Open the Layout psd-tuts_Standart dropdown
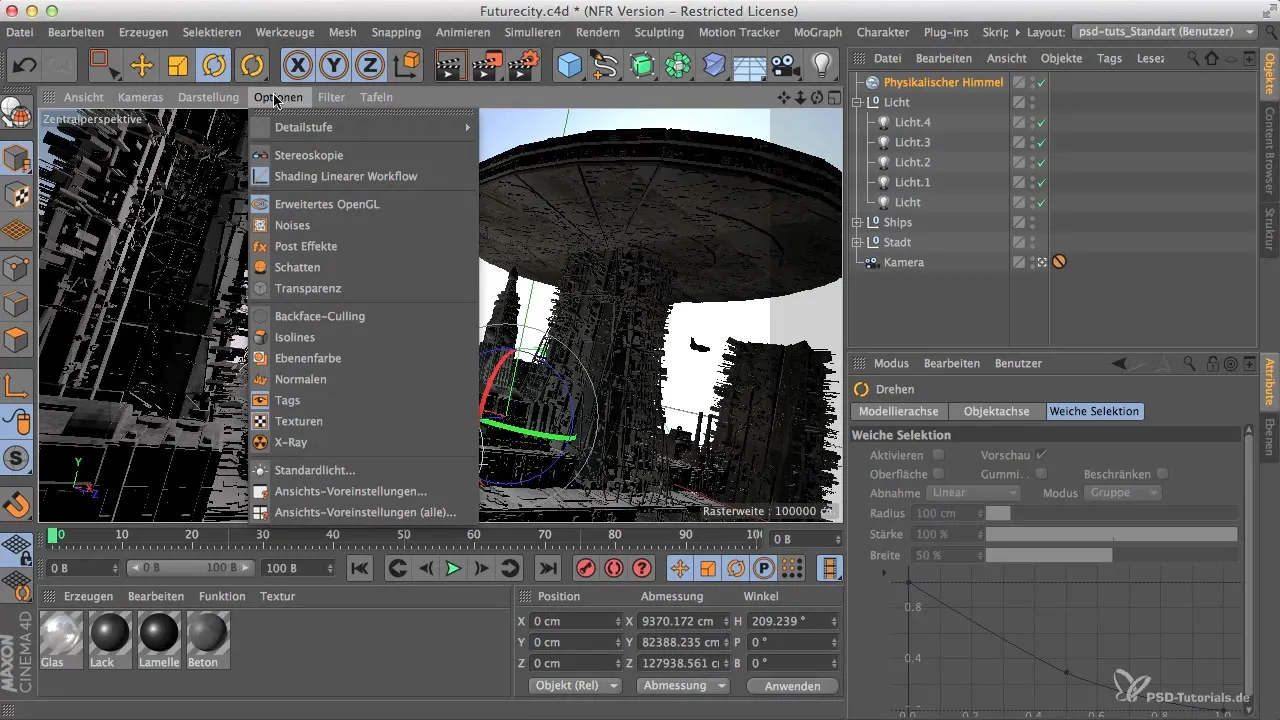The width and height of the screenshot is (1280, 720). (1165, 32)
